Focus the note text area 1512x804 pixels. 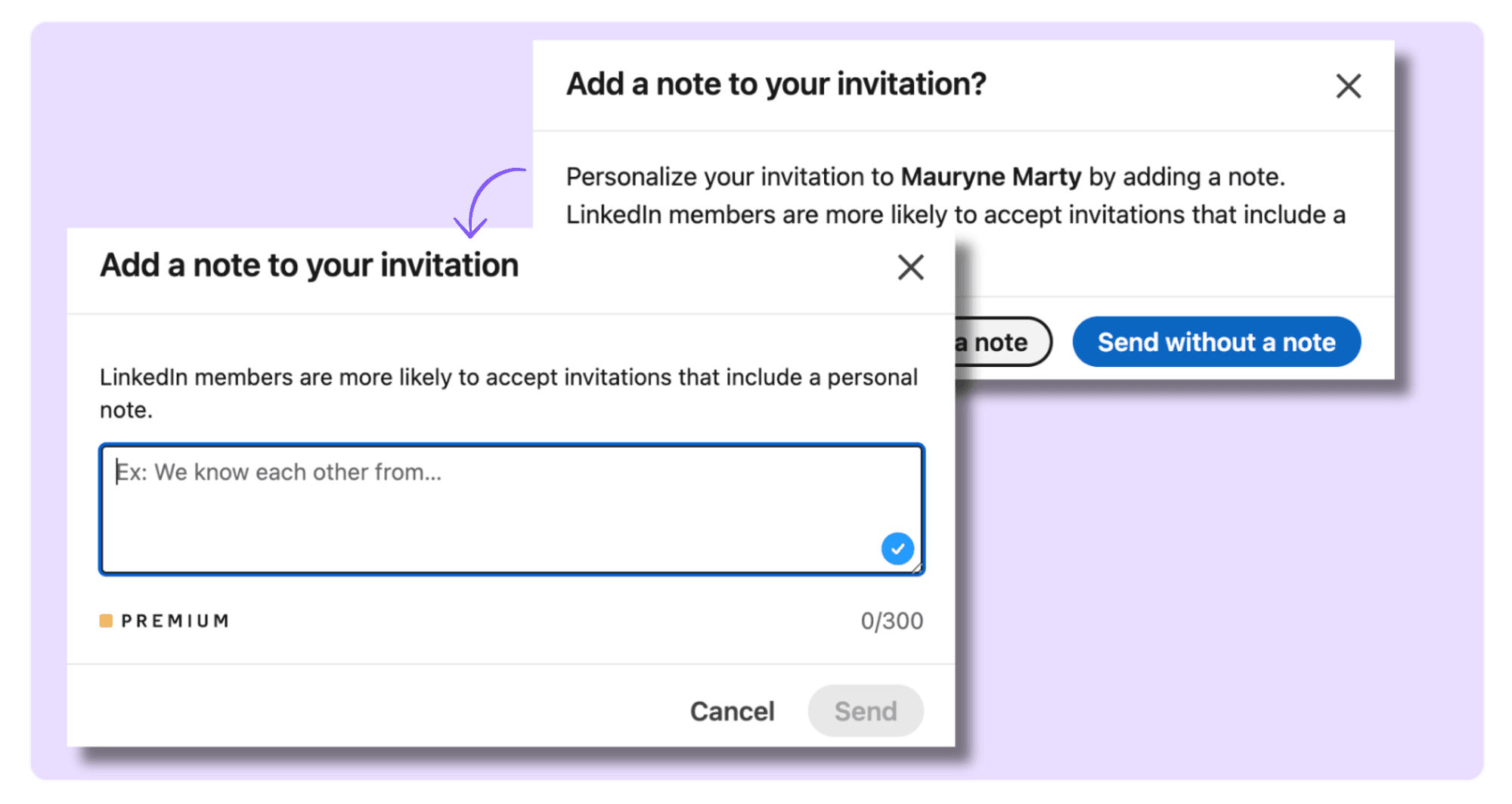512,509
